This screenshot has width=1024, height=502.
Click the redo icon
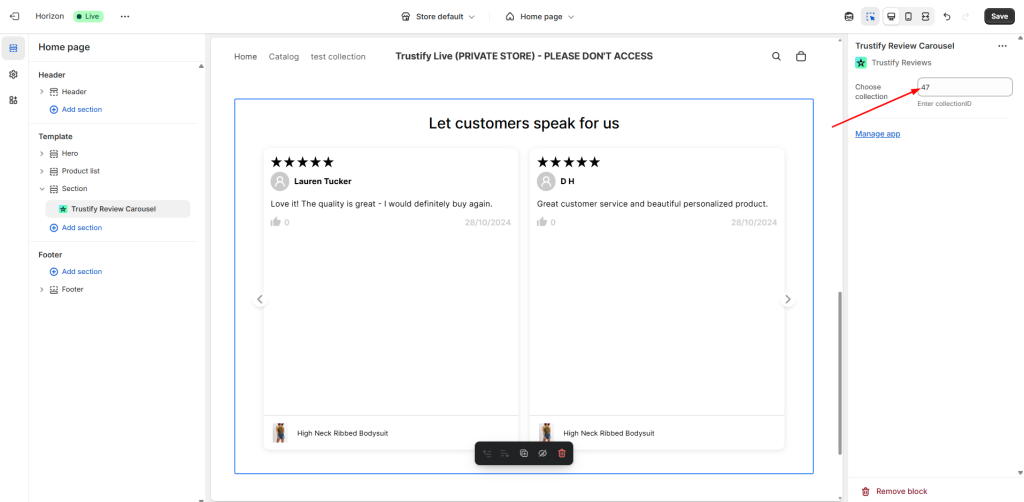[966, 16]
